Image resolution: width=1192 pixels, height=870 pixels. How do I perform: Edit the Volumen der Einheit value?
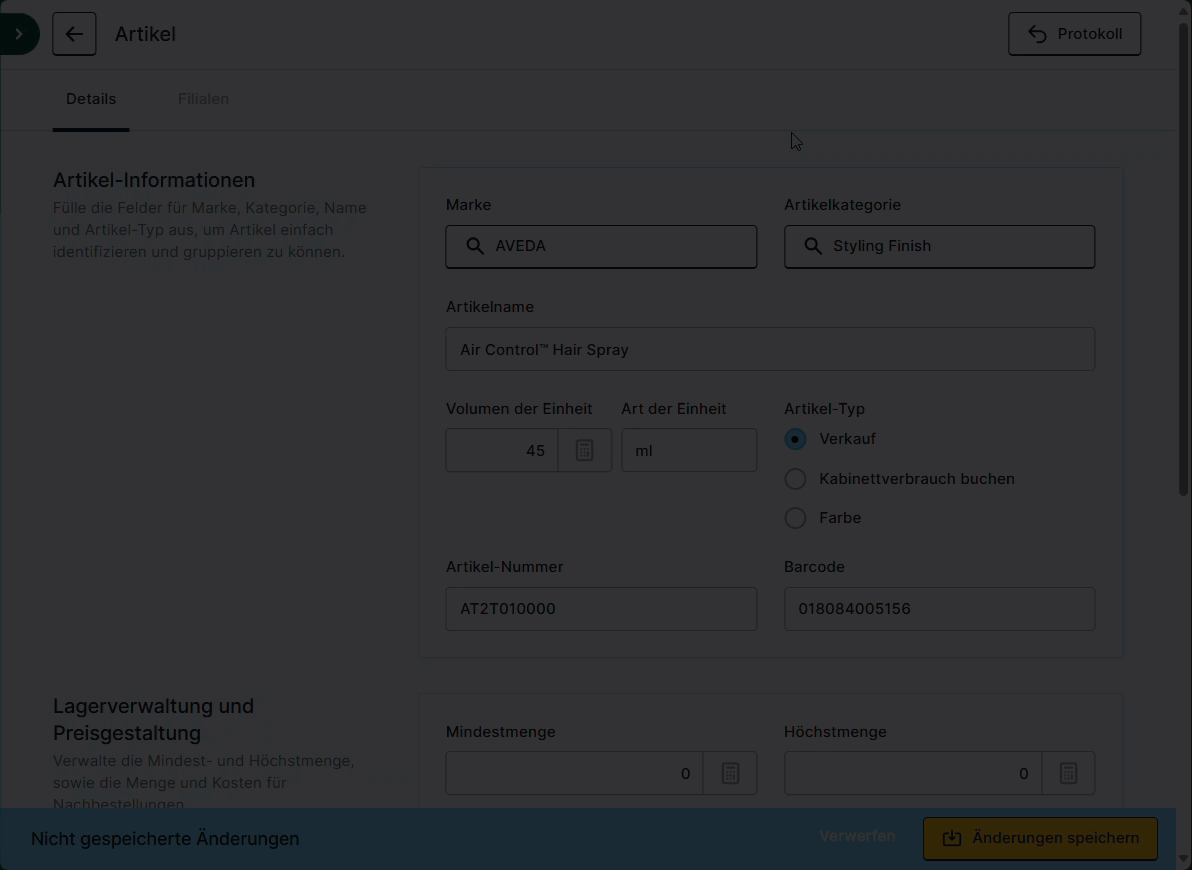(x=502, y=450)
